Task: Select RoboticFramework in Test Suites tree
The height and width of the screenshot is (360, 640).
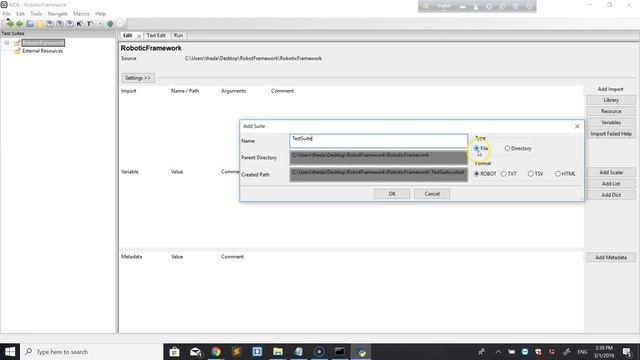Action: pyautogui.click(x=43, y=43)
